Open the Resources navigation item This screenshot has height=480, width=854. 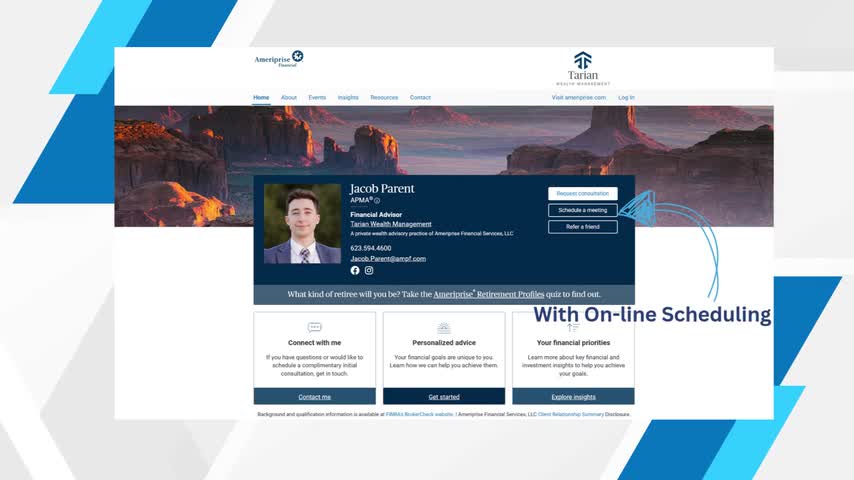coord(384,98)
